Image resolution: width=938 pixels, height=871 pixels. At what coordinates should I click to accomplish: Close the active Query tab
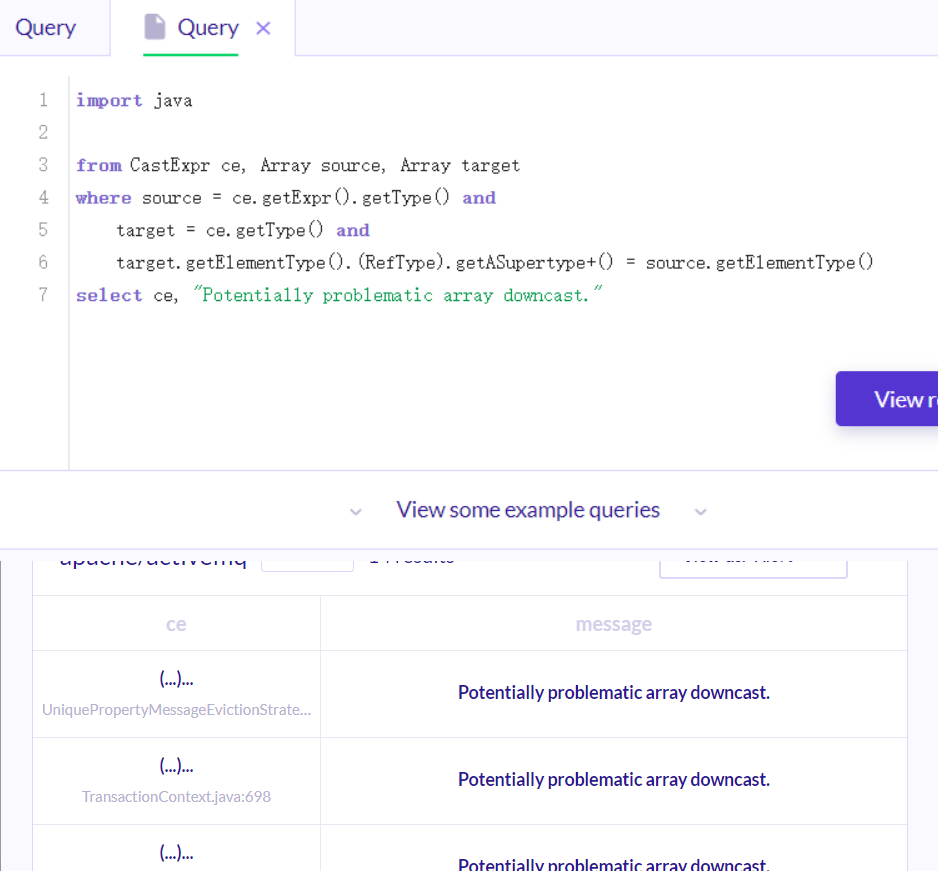coord(263,28)
